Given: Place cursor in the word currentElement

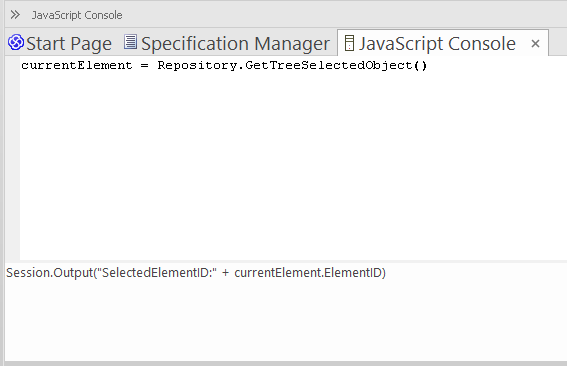Looking at the screenshot, I should [x=77, y=65].
